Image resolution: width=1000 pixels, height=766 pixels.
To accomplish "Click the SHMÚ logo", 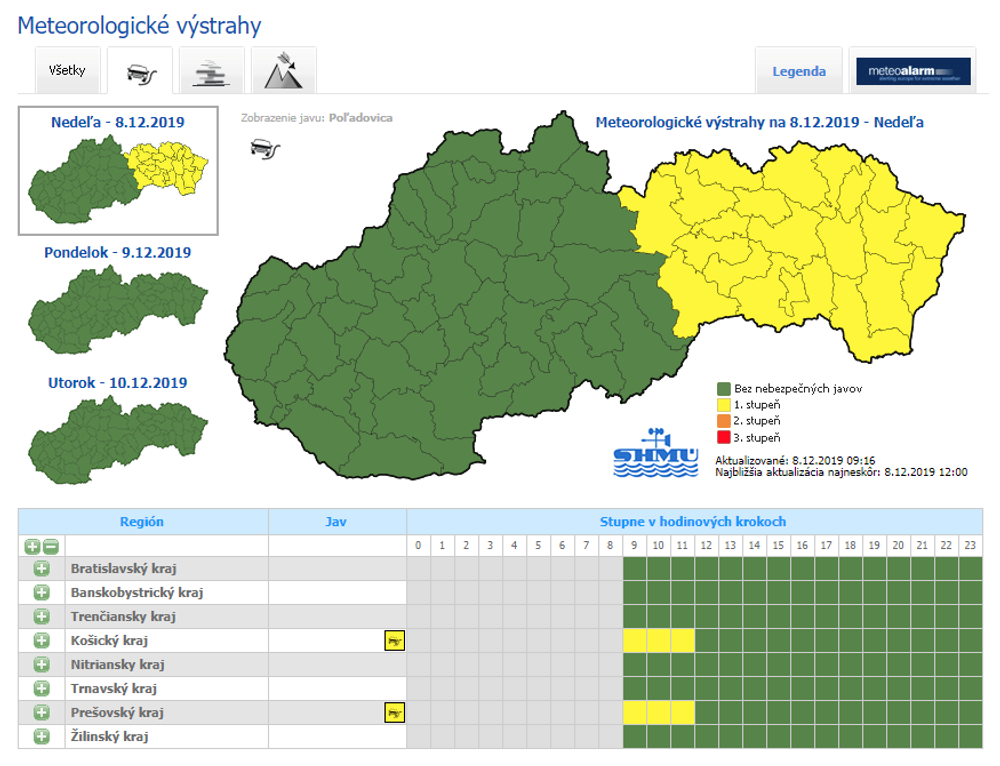I will click(x=655, y=452).
